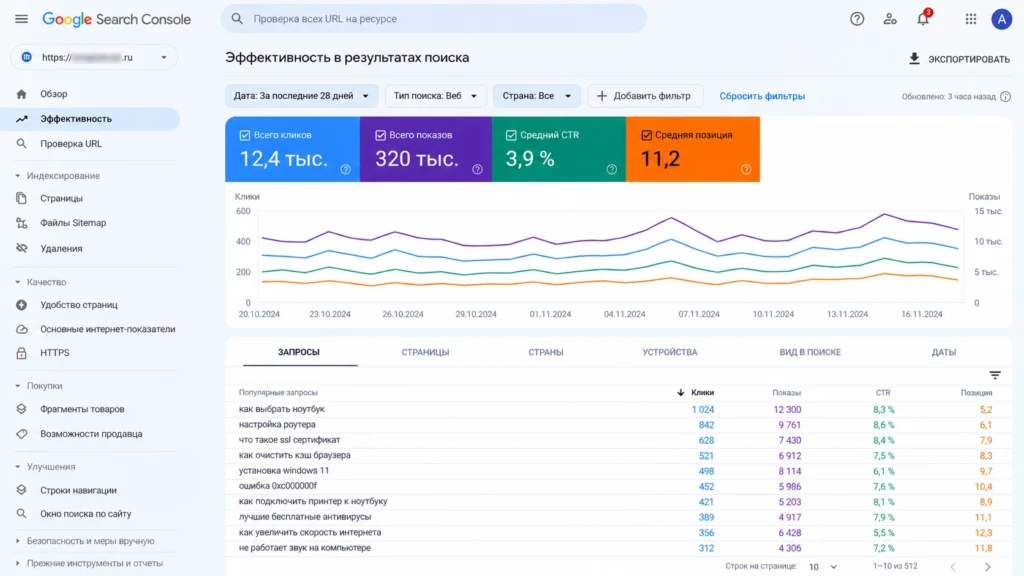1024x576 pixels.
Task: Click the Фрагменты товаров layers icon
Action: click(22, 409)
